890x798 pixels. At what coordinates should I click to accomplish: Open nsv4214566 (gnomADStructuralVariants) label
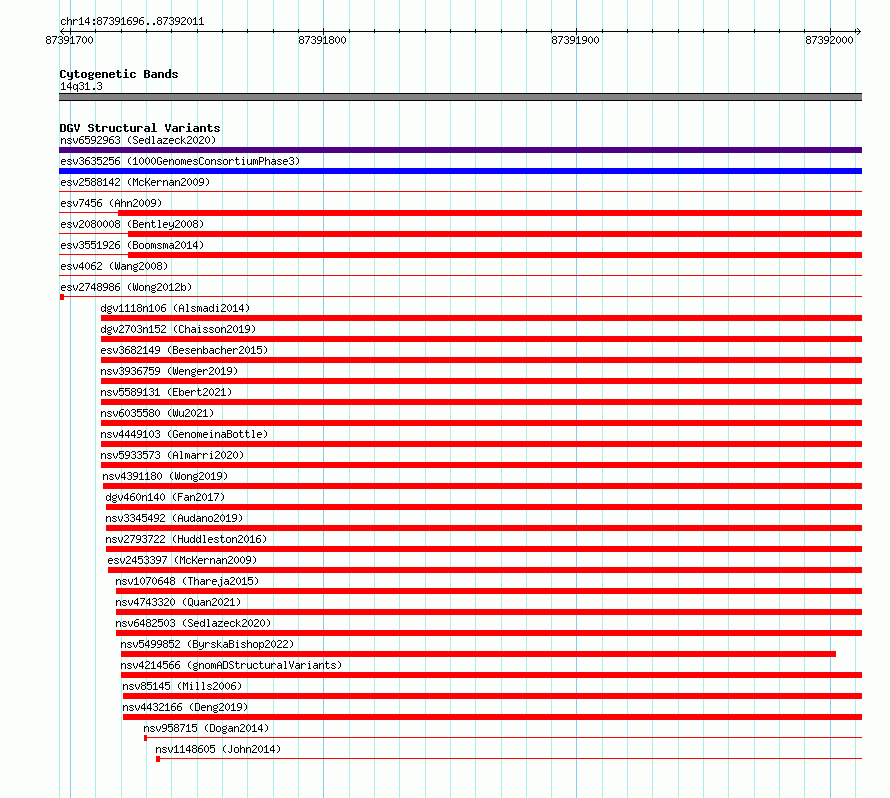pos(232,665)
